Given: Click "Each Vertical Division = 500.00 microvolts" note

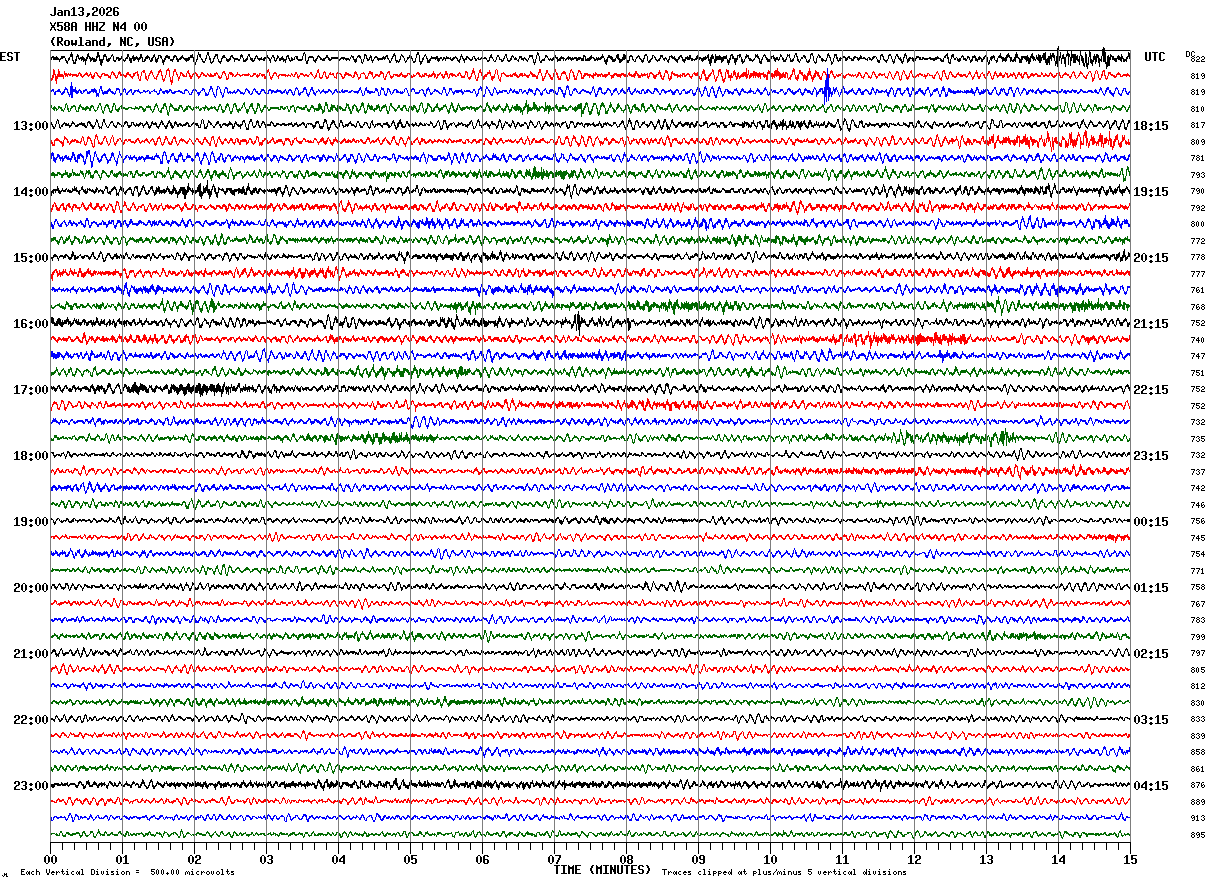Looking at the screenshot, I should coord(127,873).
